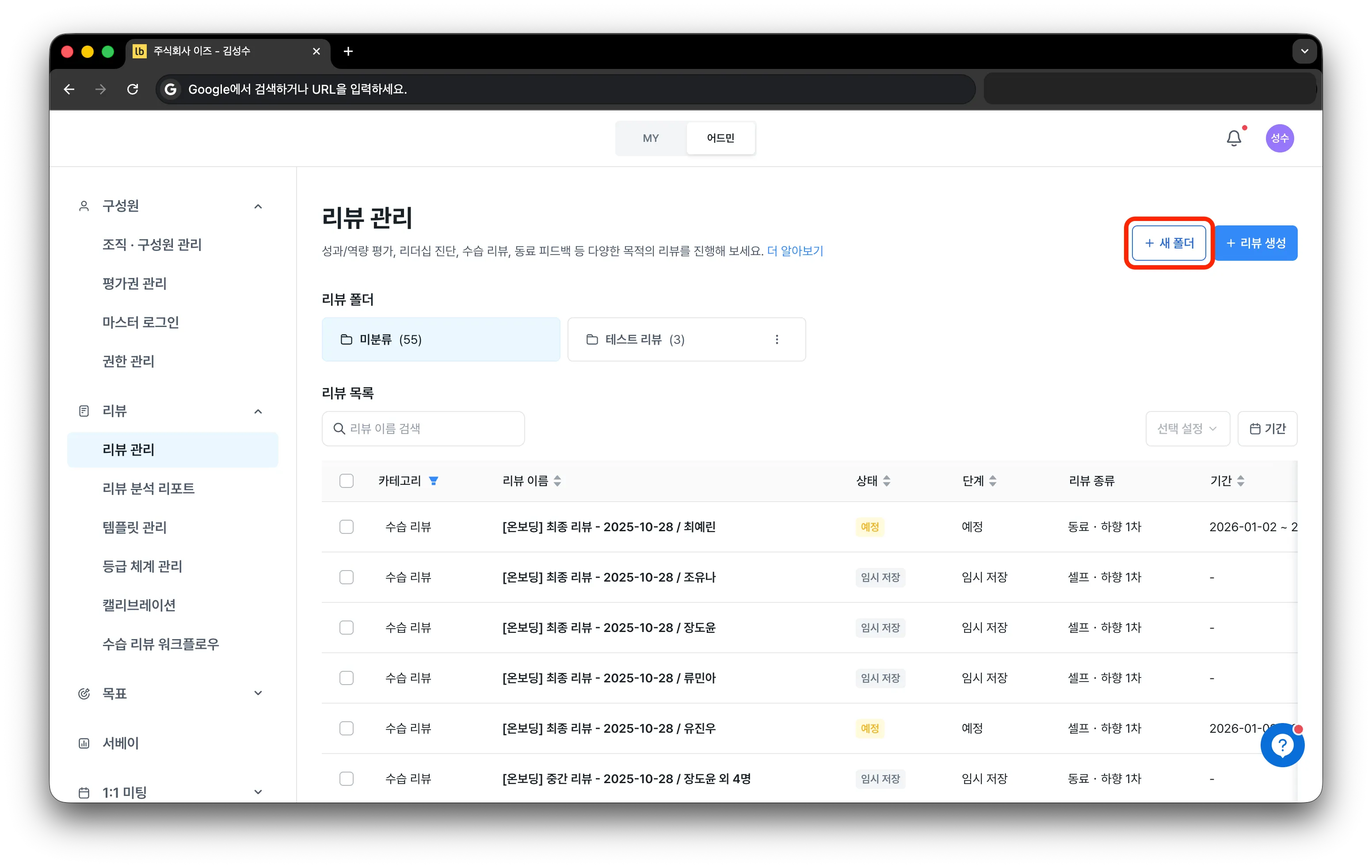1372x868 pixels.
Task: Check the 중간 리뷰 장도윤 외 4명 row
Action: tap(347, 779)
